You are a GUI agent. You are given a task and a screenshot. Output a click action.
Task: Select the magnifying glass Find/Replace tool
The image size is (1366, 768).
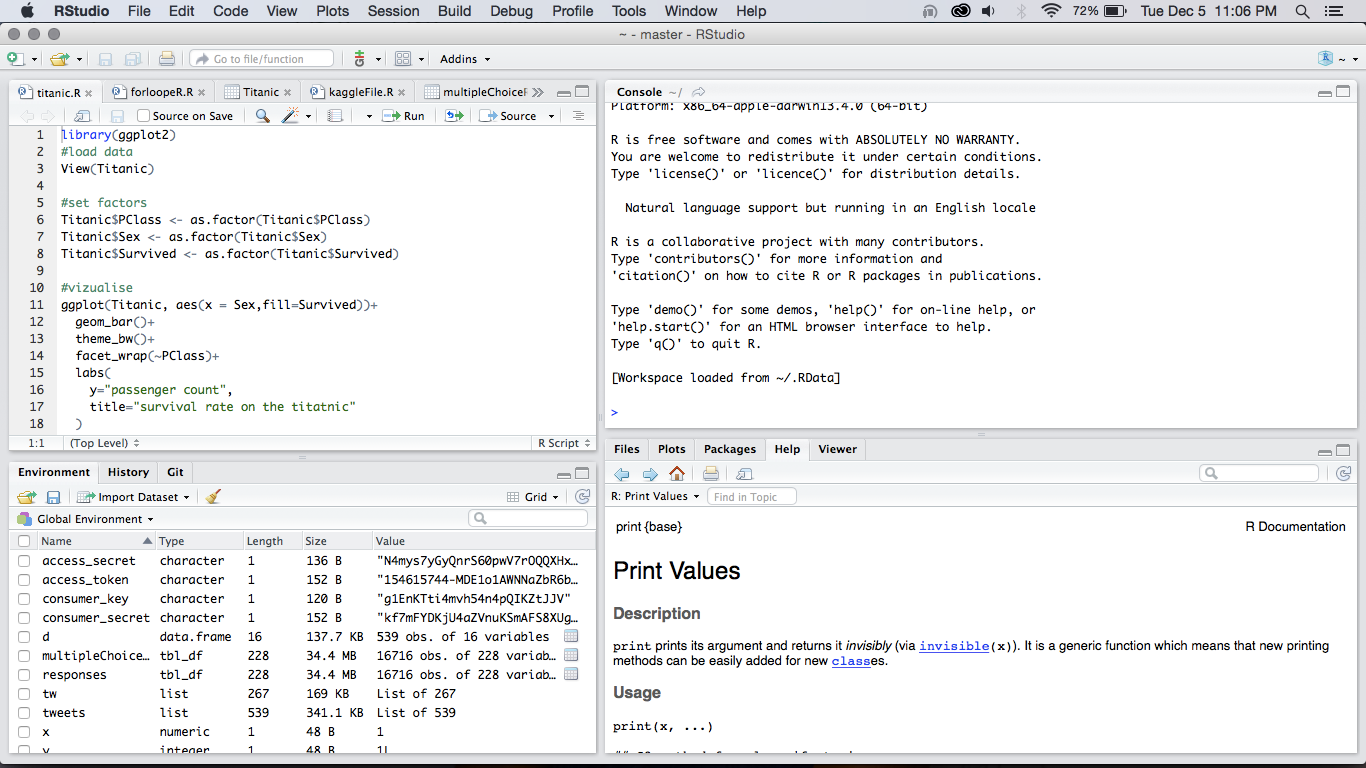tap(262, 115)
